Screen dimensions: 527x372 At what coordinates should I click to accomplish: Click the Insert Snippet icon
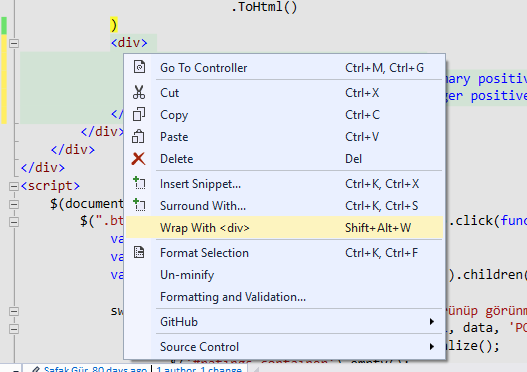point(139,183)
